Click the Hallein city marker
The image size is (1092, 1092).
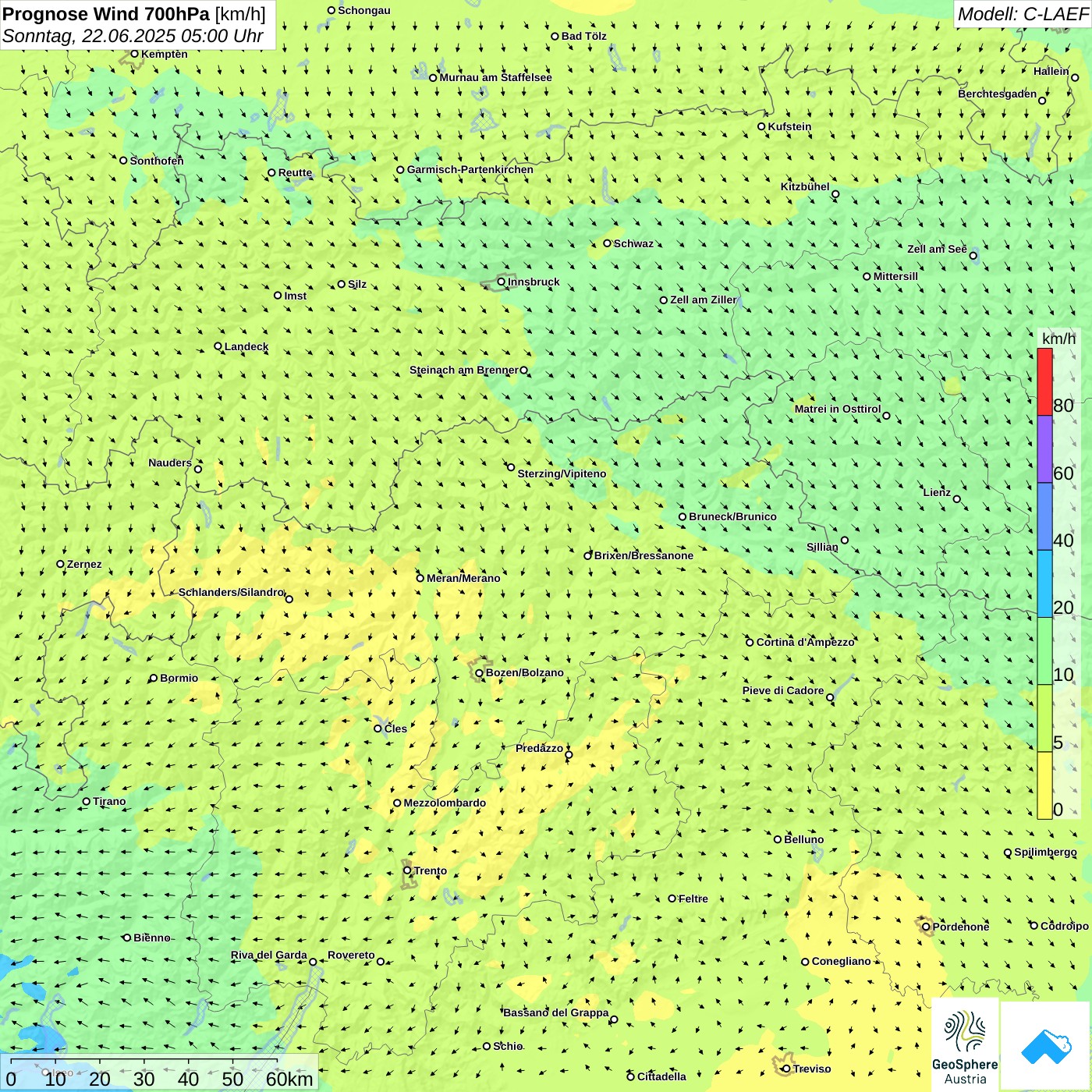(x=1075, y=77)
